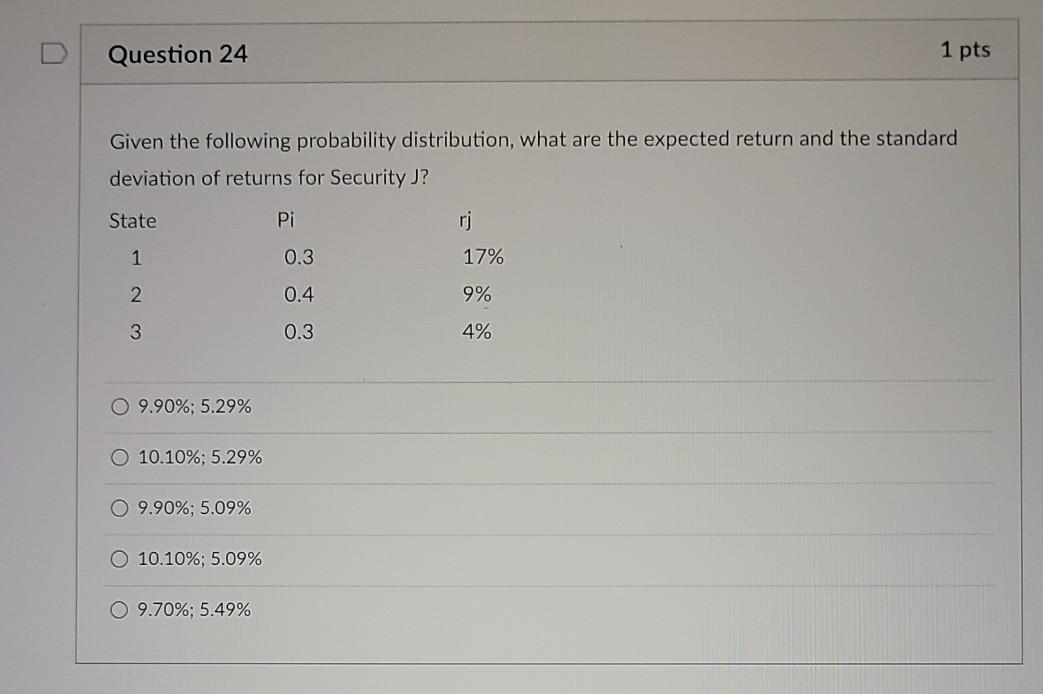Click the answer text 9.90%; 5.29%
The width and height of the screenshot is (1043, 694).
coord(193,407)
